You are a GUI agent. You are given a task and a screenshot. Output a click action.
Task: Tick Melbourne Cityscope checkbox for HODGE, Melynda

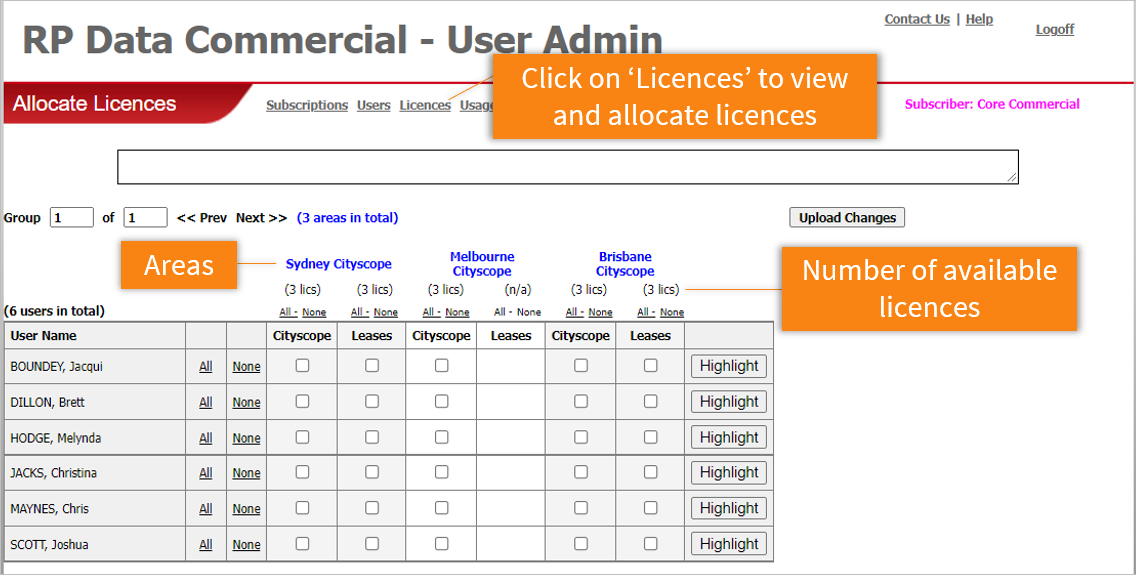[441, 437]
